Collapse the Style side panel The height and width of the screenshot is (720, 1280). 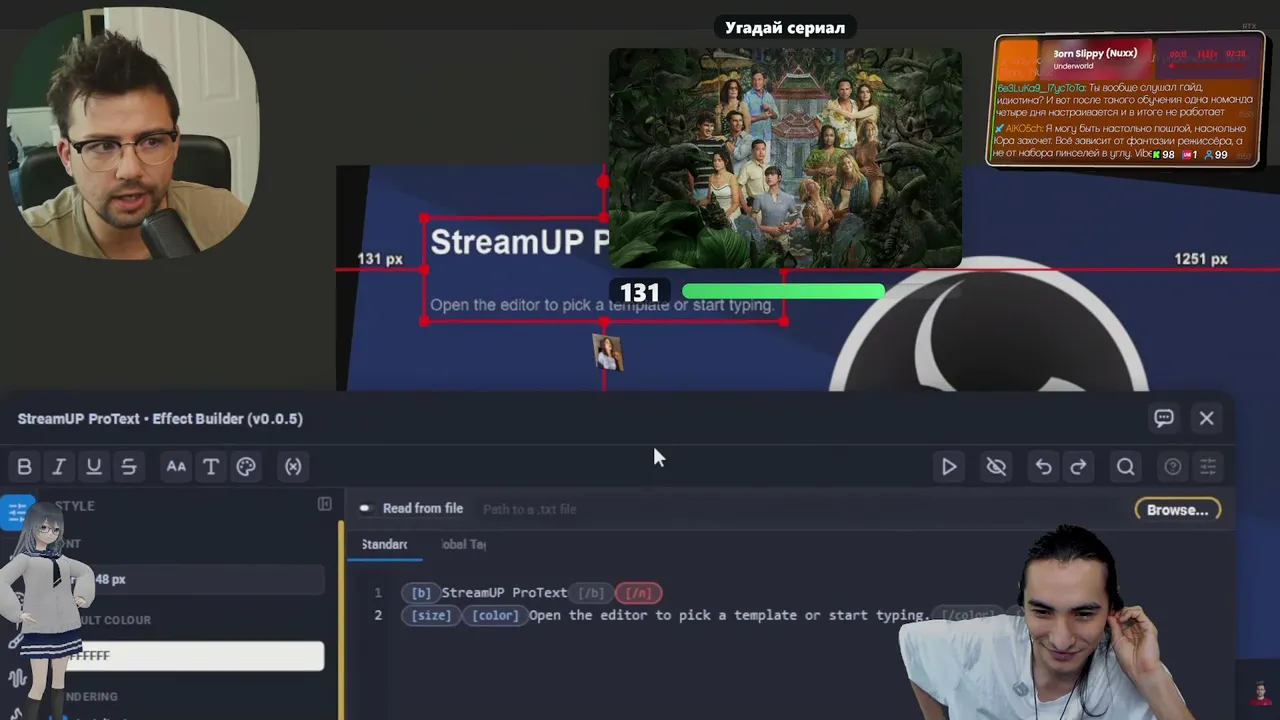(325, 504)
